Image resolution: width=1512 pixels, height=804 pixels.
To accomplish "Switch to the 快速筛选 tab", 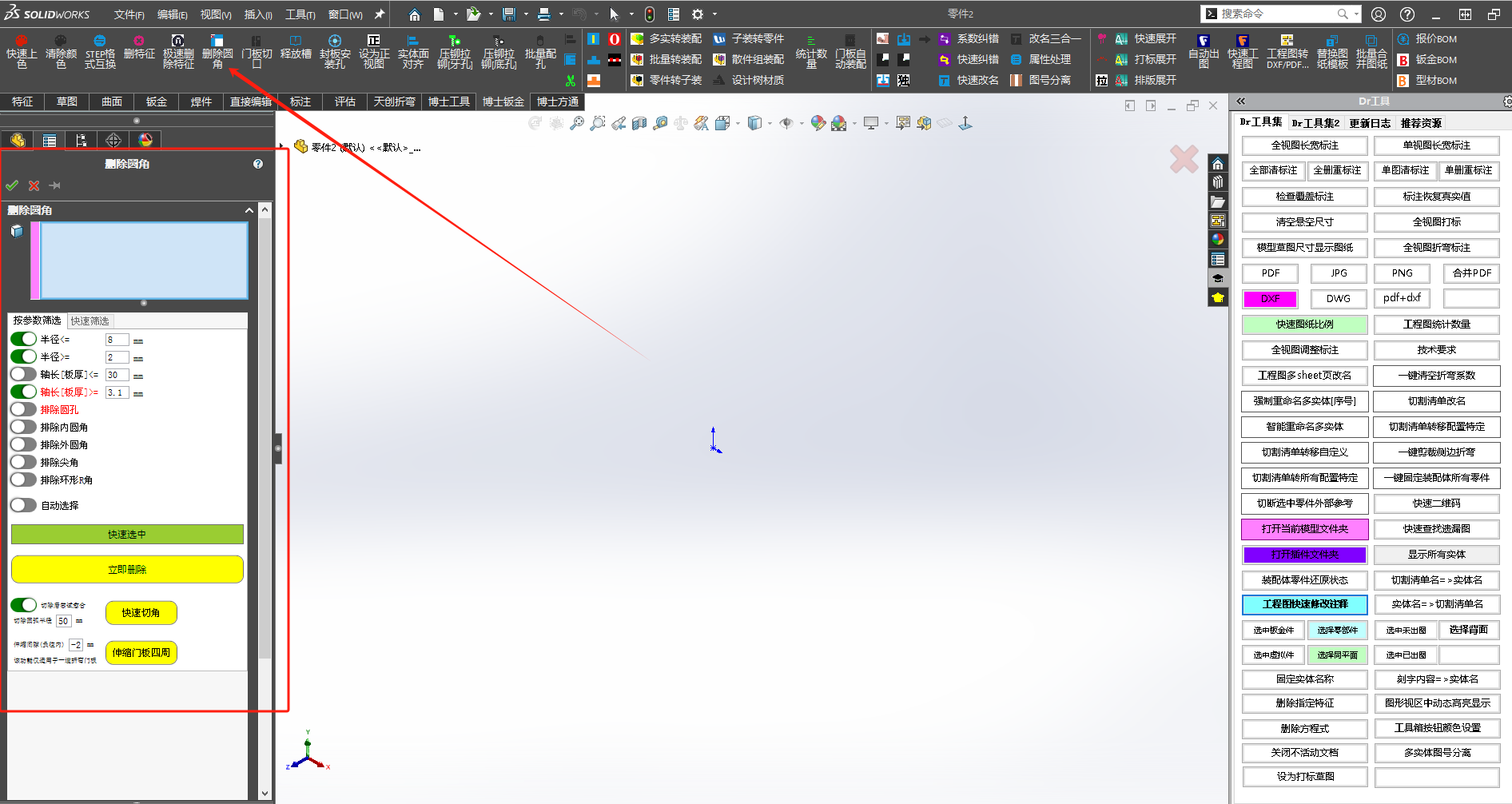I will (x=90, y=320).
